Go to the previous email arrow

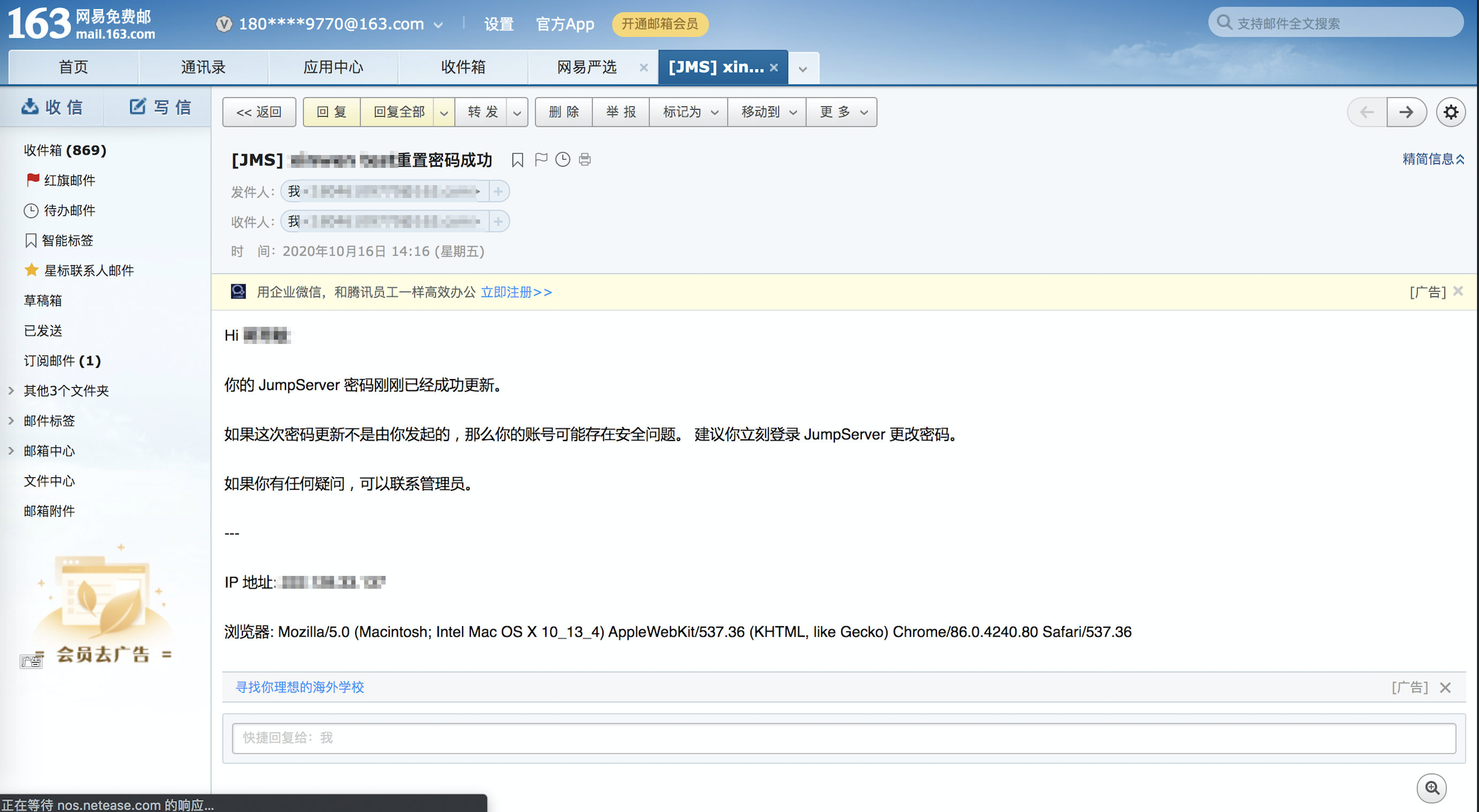[x=1367, y=112]
